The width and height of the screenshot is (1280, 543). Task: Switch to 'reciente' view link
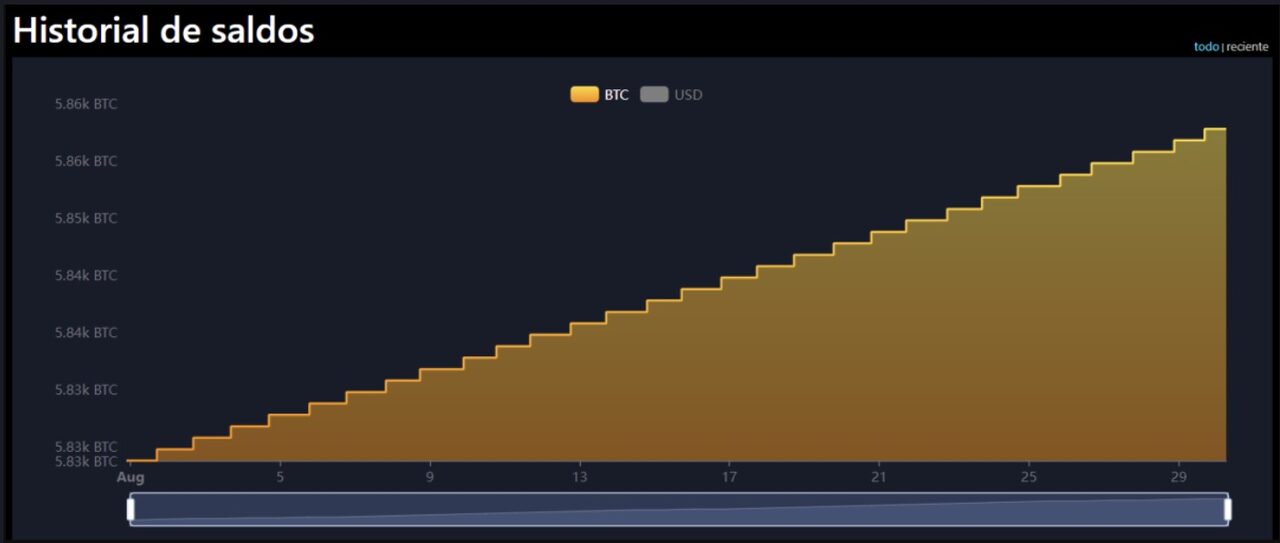point(1247,47)
